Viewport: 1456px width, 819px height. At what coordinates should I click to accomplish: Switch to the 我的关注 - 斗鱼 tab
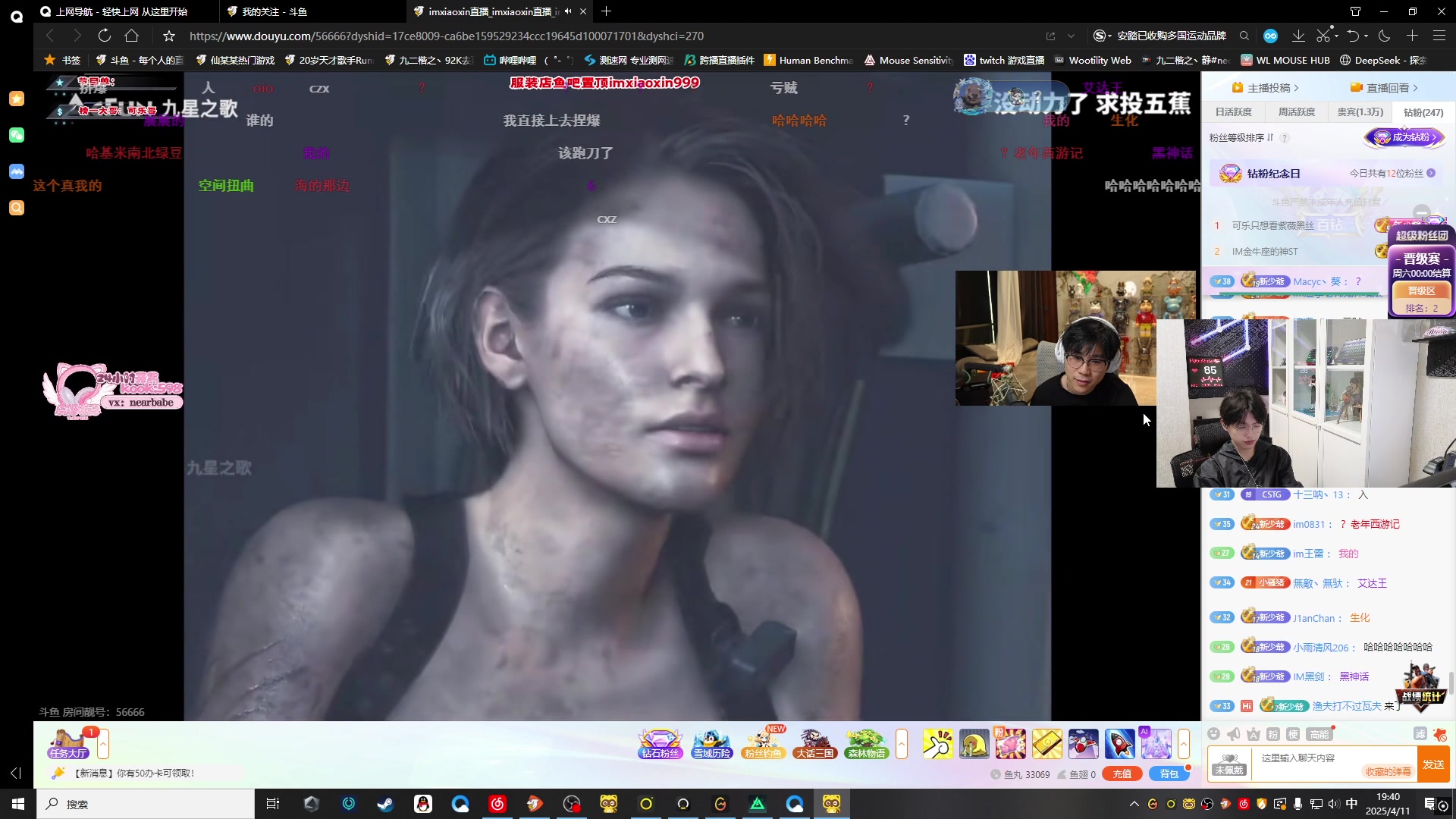click(313, 11)
